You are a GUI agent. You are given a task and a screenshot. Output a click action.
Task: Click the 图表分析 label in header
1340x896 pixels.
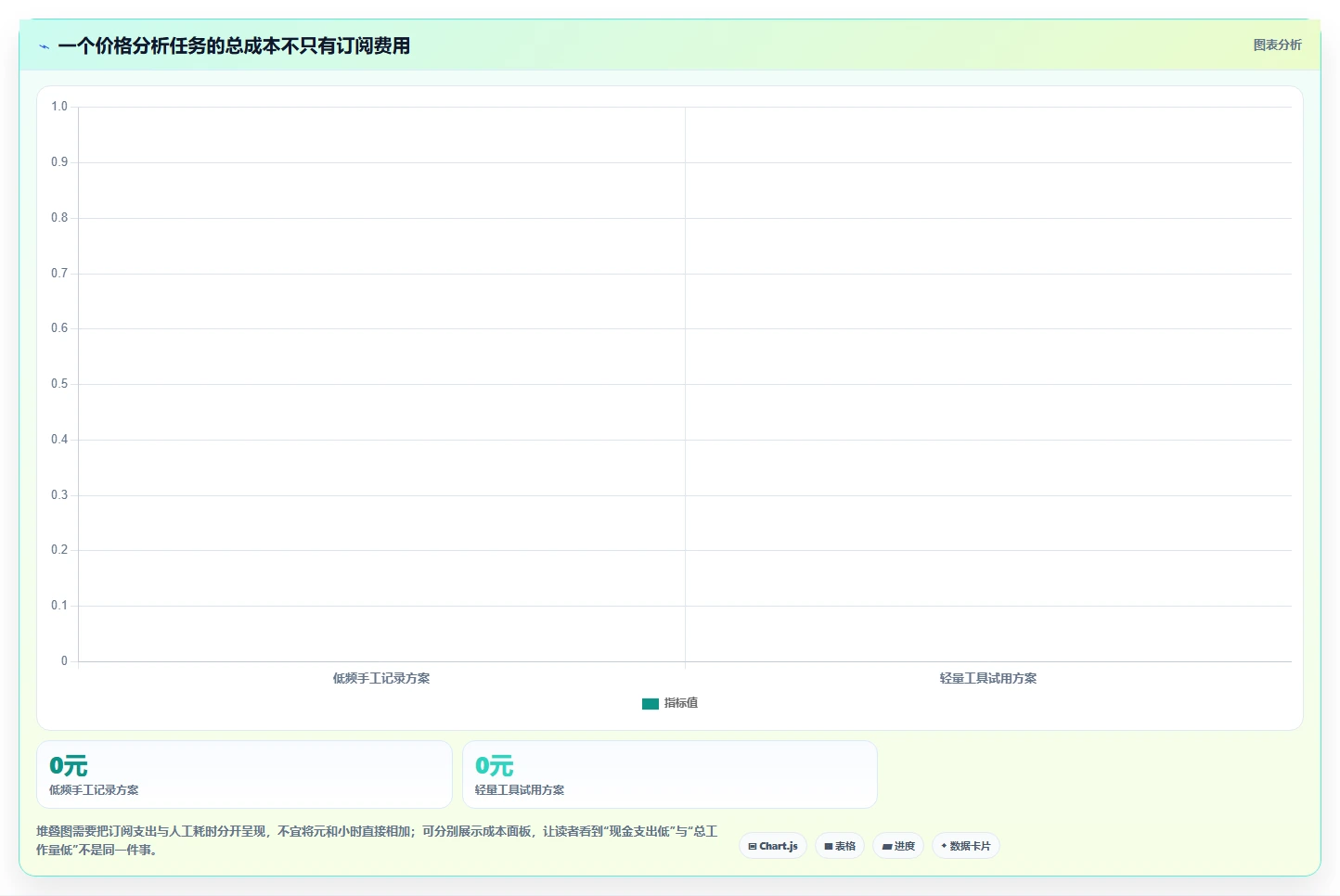click(x=1277, y=45)
